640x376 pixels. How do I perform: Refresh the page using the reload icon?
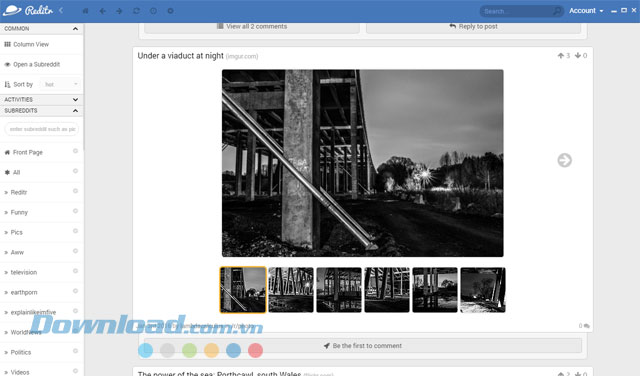(136, 11)
